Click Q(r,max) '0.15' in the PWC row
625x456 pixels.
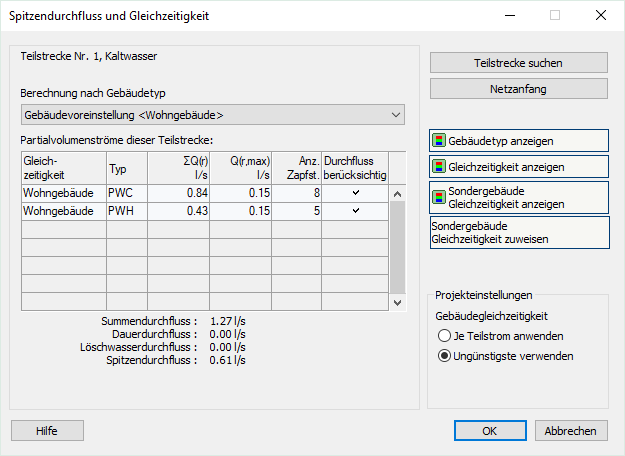tap(240, 193)
